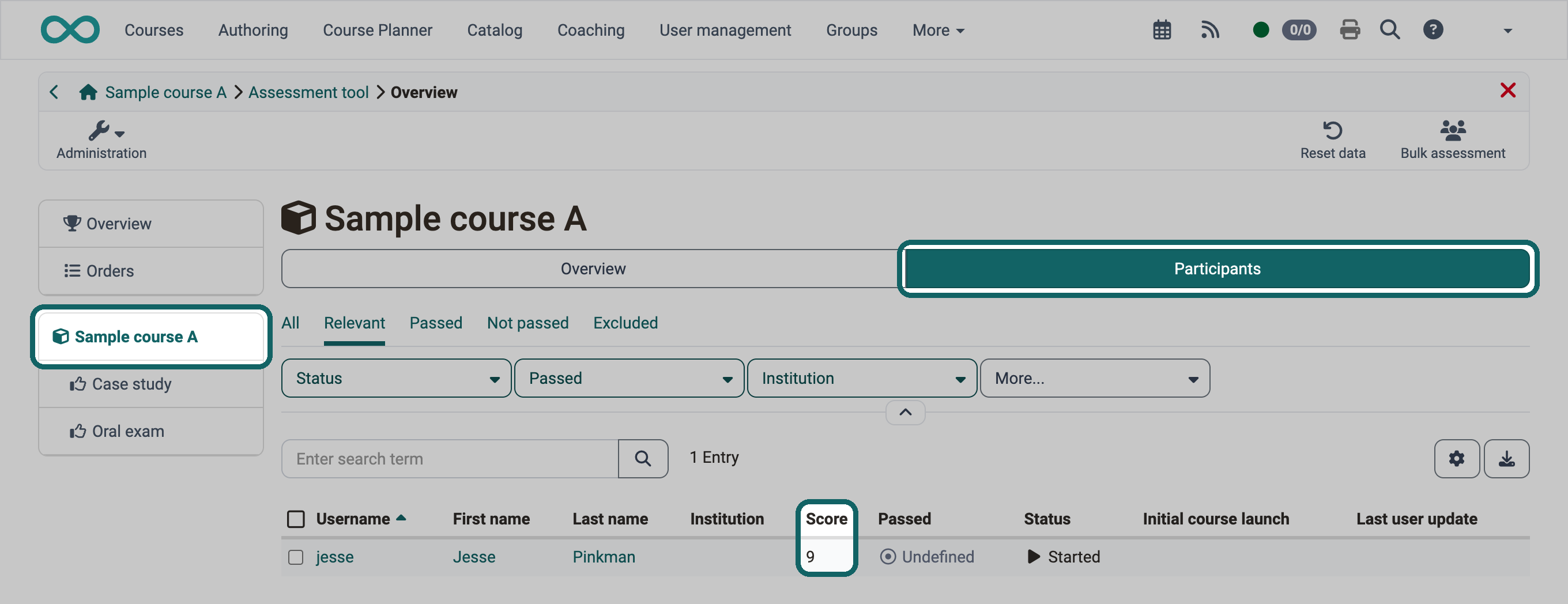This screenshot has width=1568, height=604.
Task: Open the Status filter dropdown
Action: pos(396,377)
